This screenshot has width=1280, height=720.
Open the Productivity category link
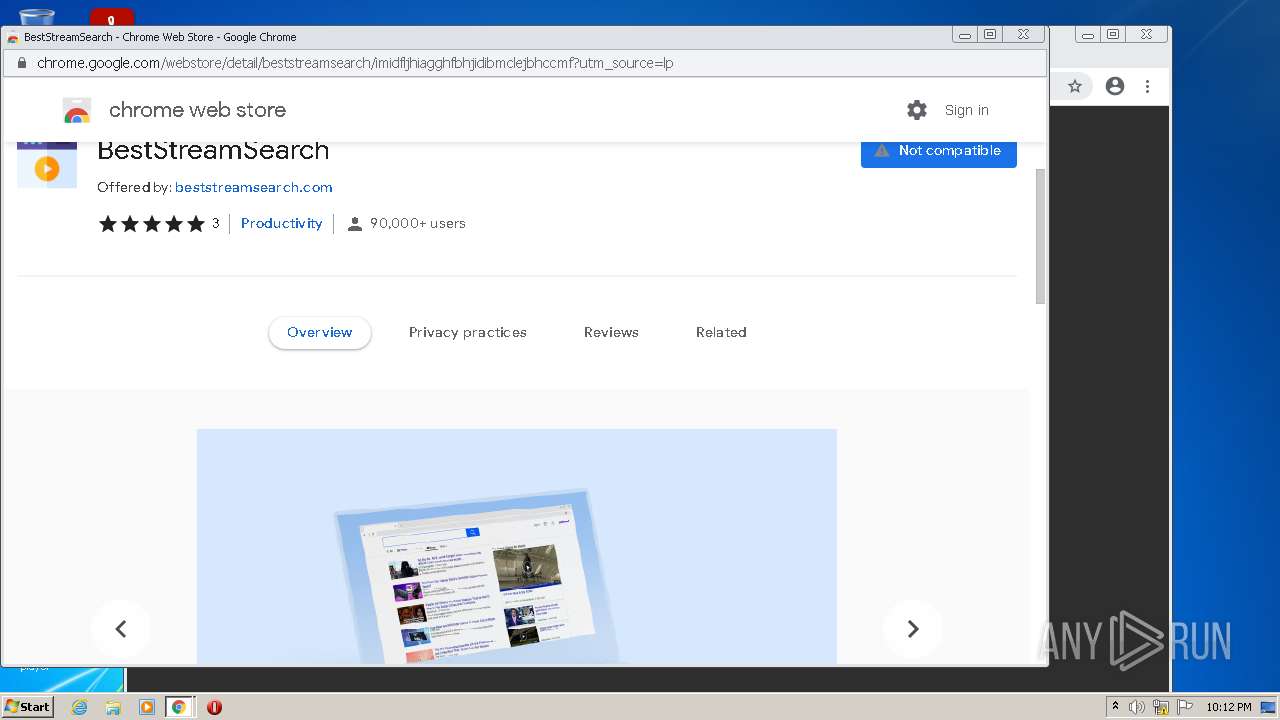tap(281, 224)
